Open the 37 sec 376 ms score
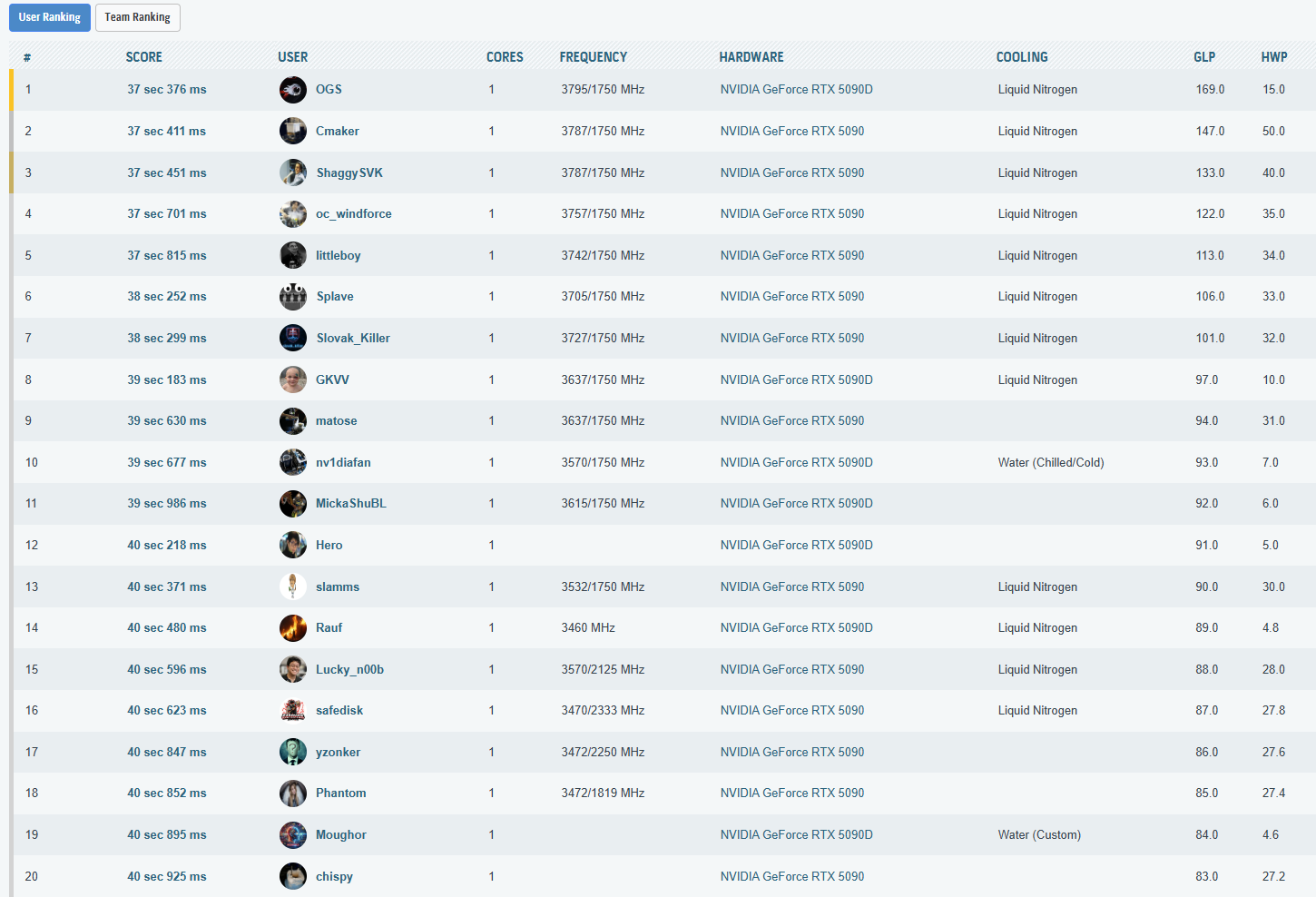Screen dimensions: 1316x897 (x=167, y=90)
